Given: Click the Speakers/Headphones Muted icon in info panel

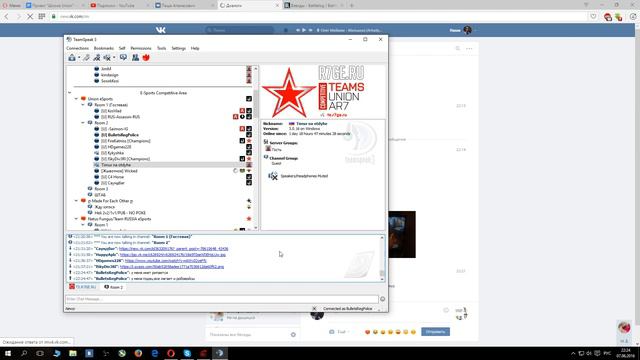Looking at the screenshot, I should coord(273,176).
